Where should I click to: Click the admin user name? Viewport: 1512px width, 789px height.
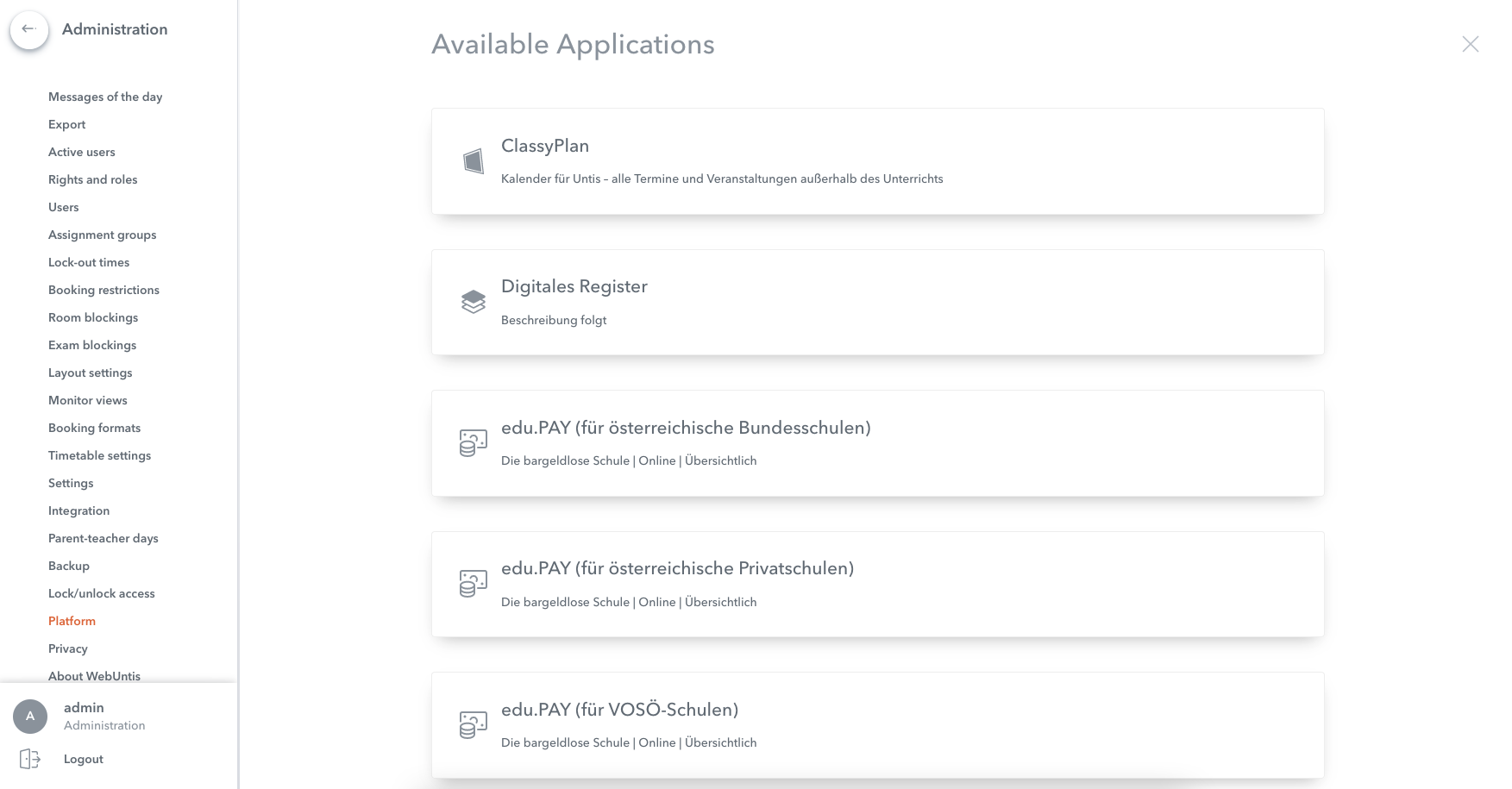pyautogui.click(x=84, y=707)
